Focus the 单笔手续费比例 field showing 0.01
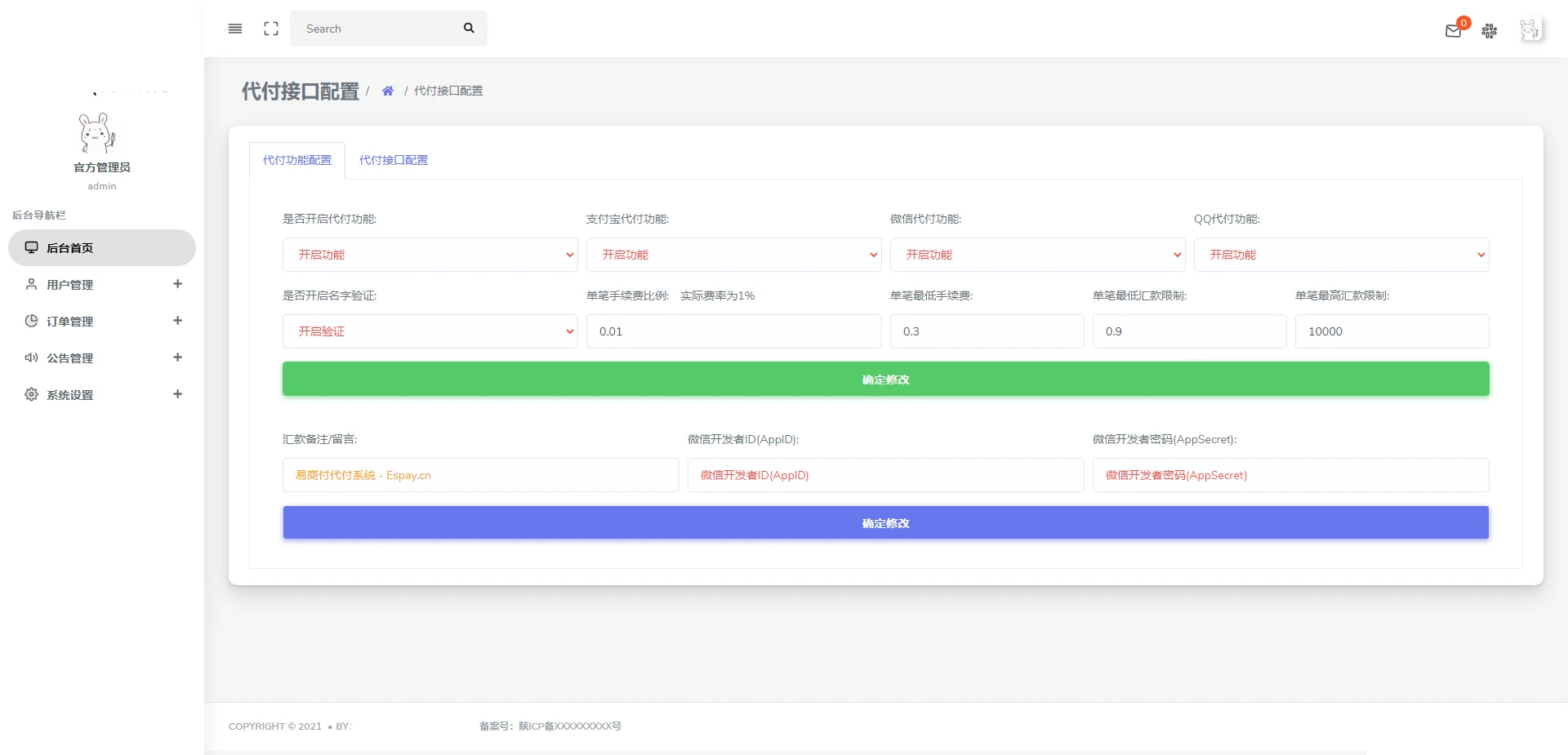This screenshot has width=1568, height=755. [734, 331]
